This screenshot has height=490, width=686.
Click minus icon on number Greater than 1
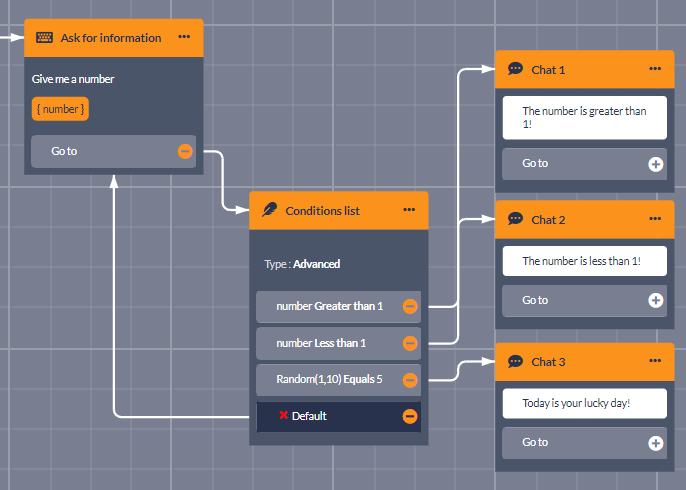point(410,307)
